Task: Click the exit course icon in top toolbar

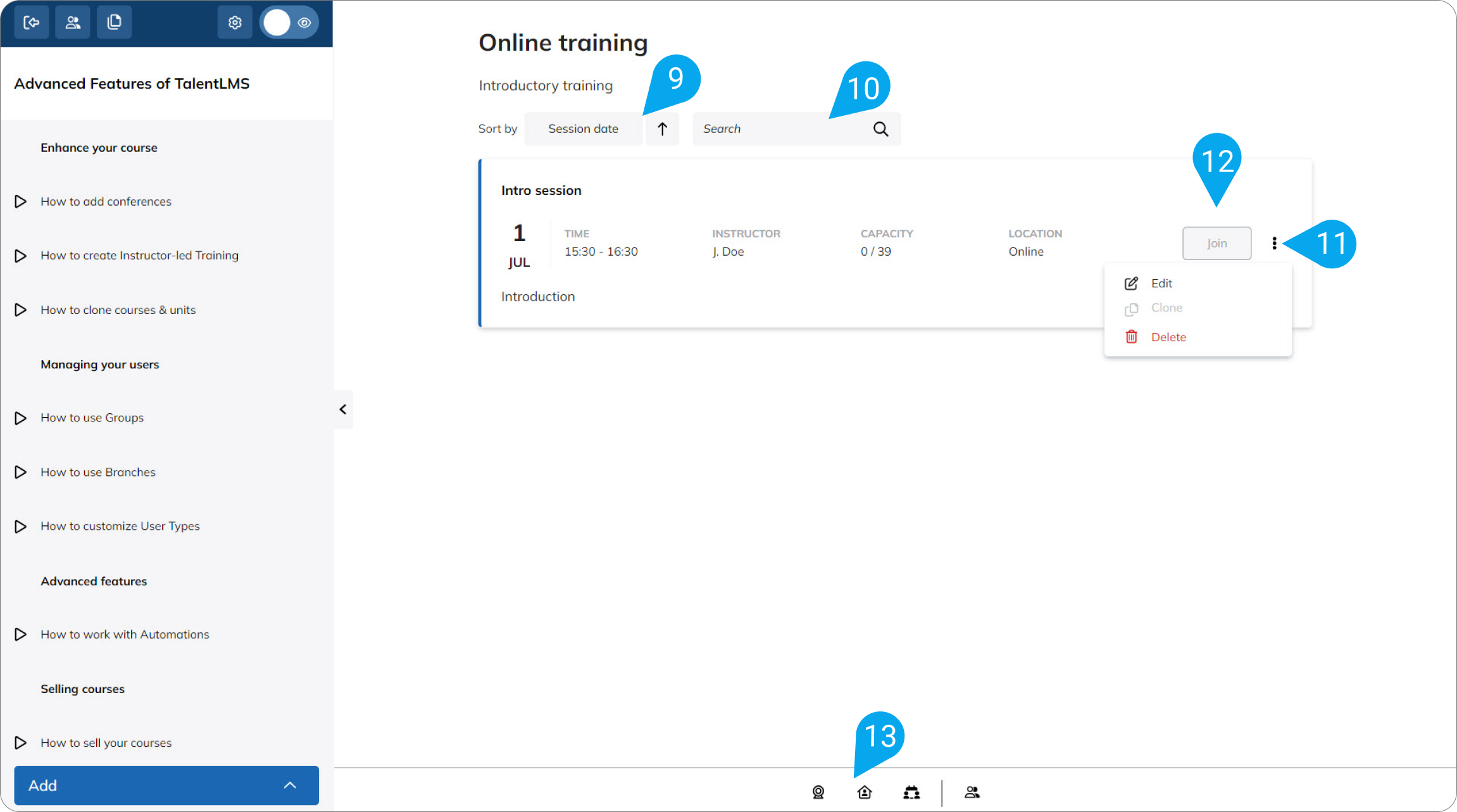Action: (32, 22)
